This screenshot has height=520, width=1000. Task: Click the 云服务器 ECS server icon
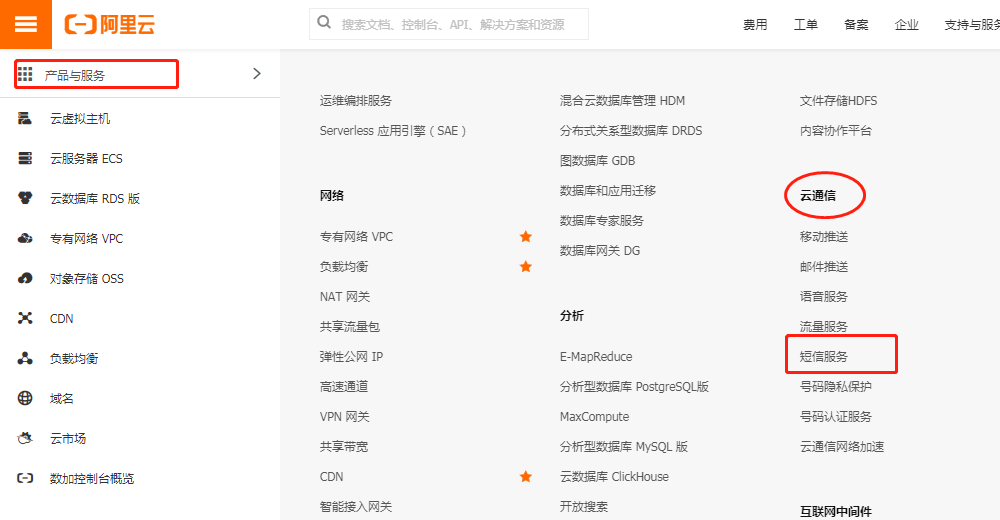25,158
